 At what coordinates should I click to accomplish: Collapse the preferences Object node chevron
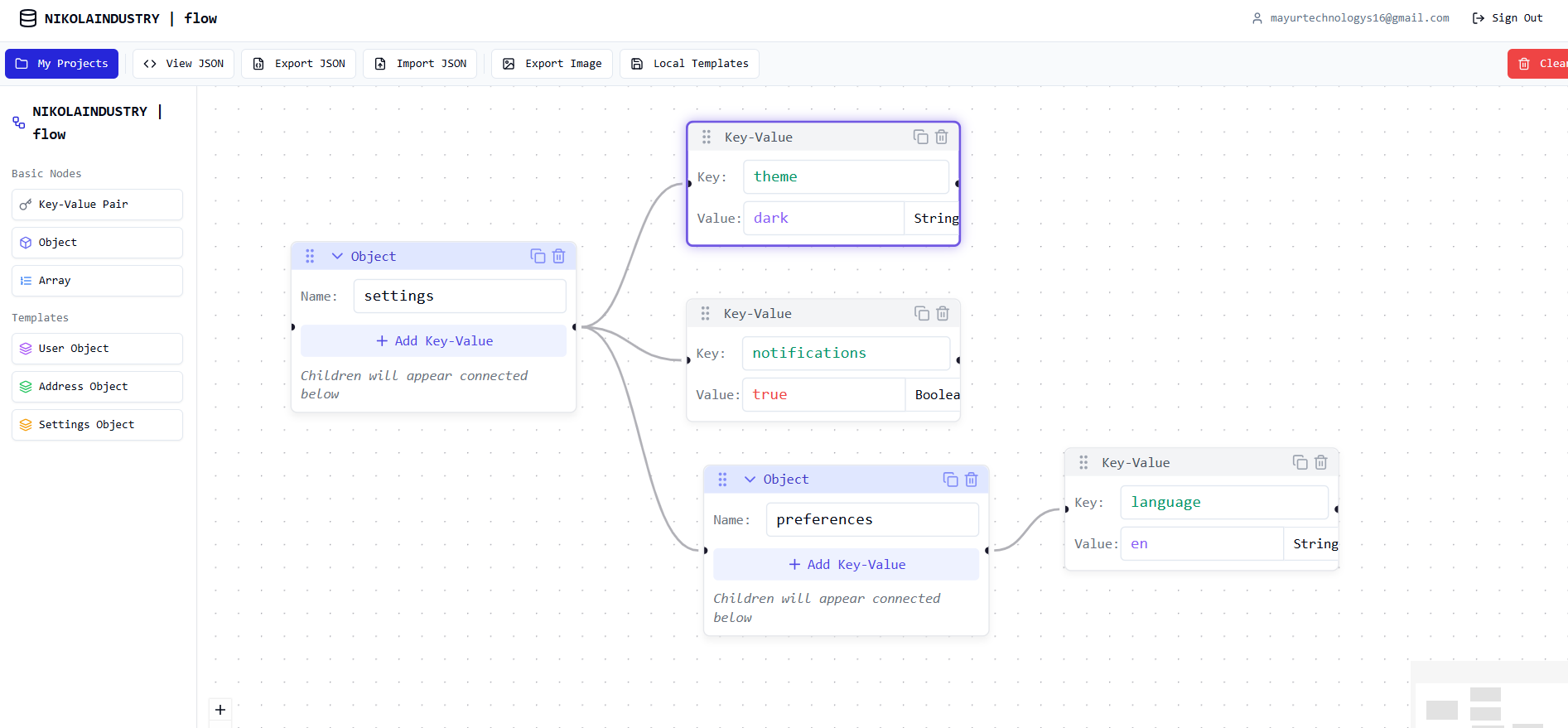pyautogui.click(x=750, y=480)
